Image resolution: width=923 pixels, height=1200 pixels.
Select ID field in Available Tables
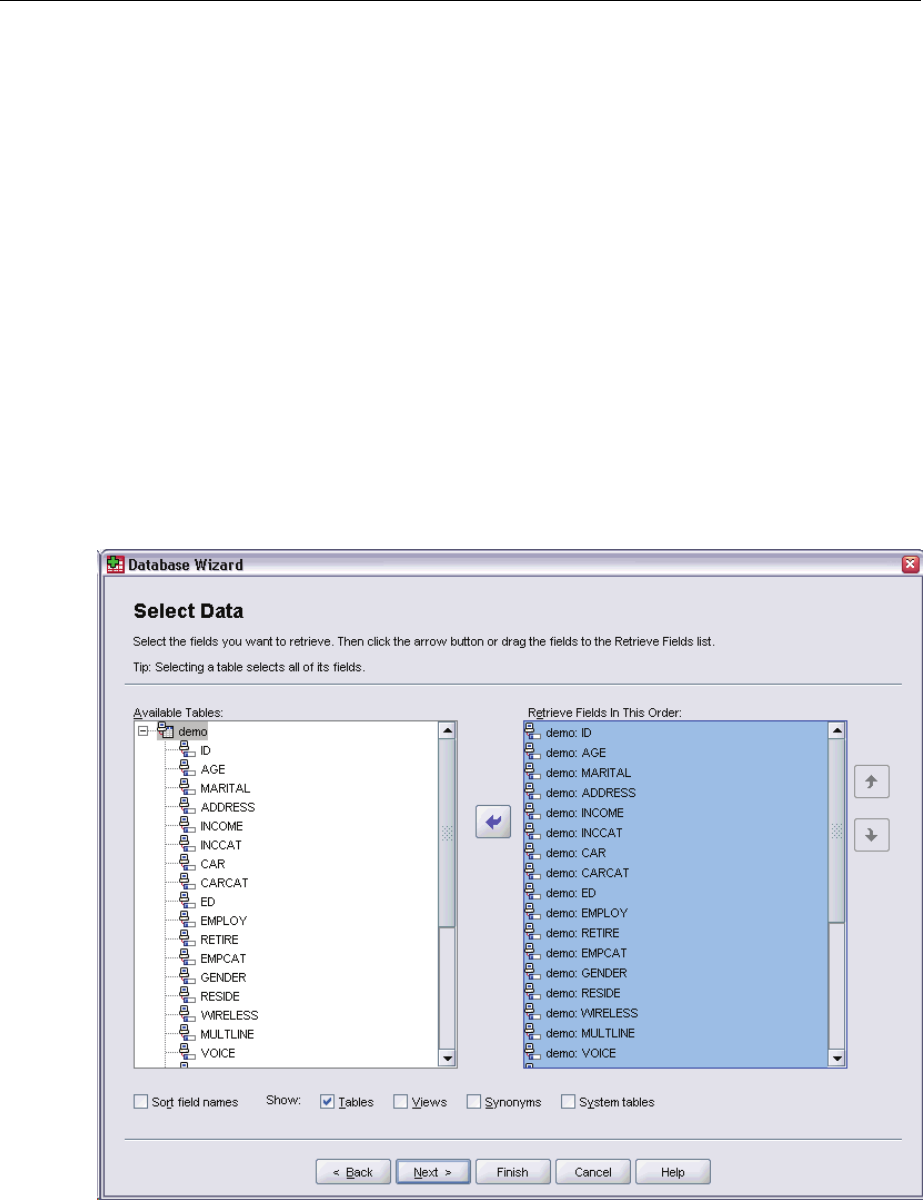click(x=205, y=750)
